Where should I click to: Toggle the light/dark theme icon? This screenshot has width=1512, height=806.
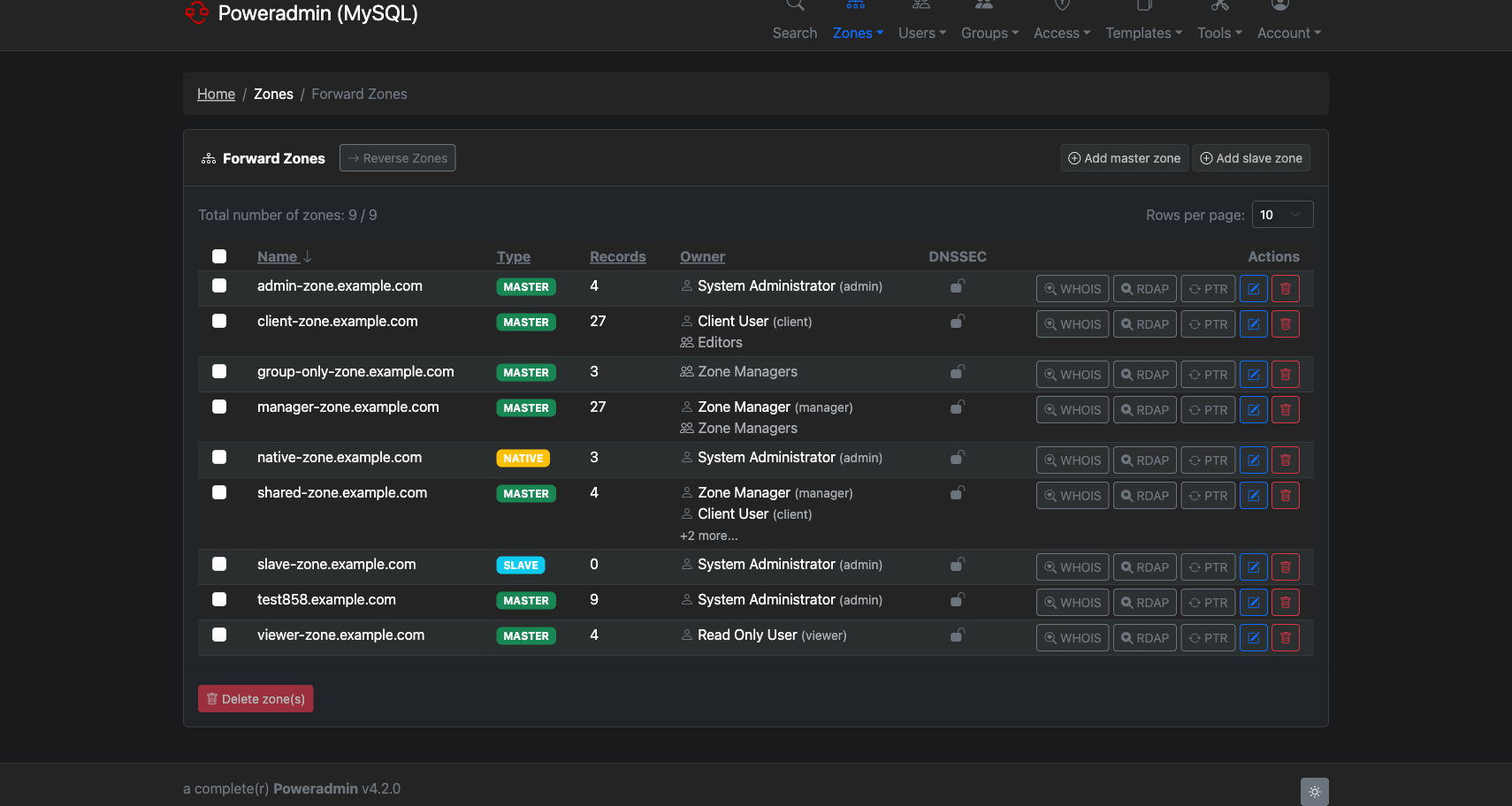pos(1314,791)
